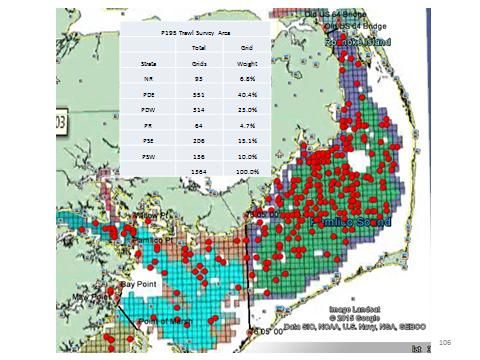Select the 40.4% grid weight cell
Viewport: 480px width, 360px height.
(x=247, y=95)
